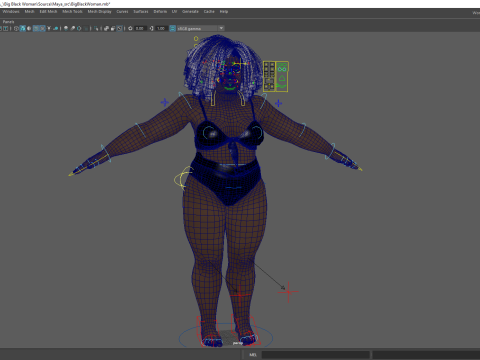Toggle Depth of Field icon
The width and height of the screenshot is (480, 360).
(x=86, y=28)
